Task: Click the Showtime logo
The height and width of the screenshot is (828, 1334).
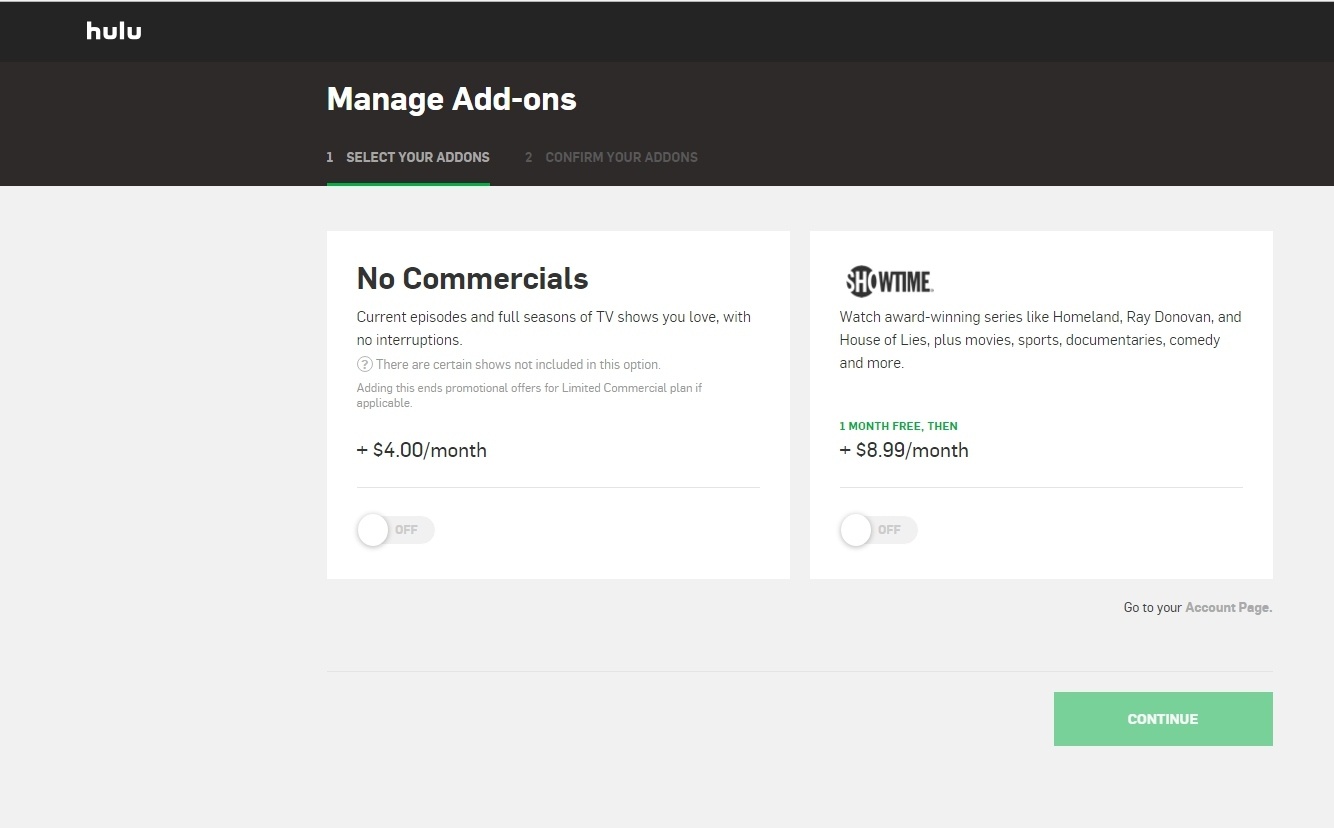Action: pos(889,282)
